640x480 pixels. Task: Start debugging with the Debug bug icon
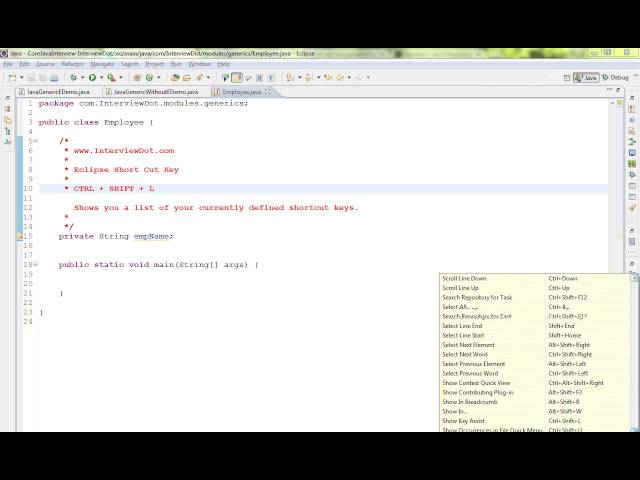(x=73, y=78)
